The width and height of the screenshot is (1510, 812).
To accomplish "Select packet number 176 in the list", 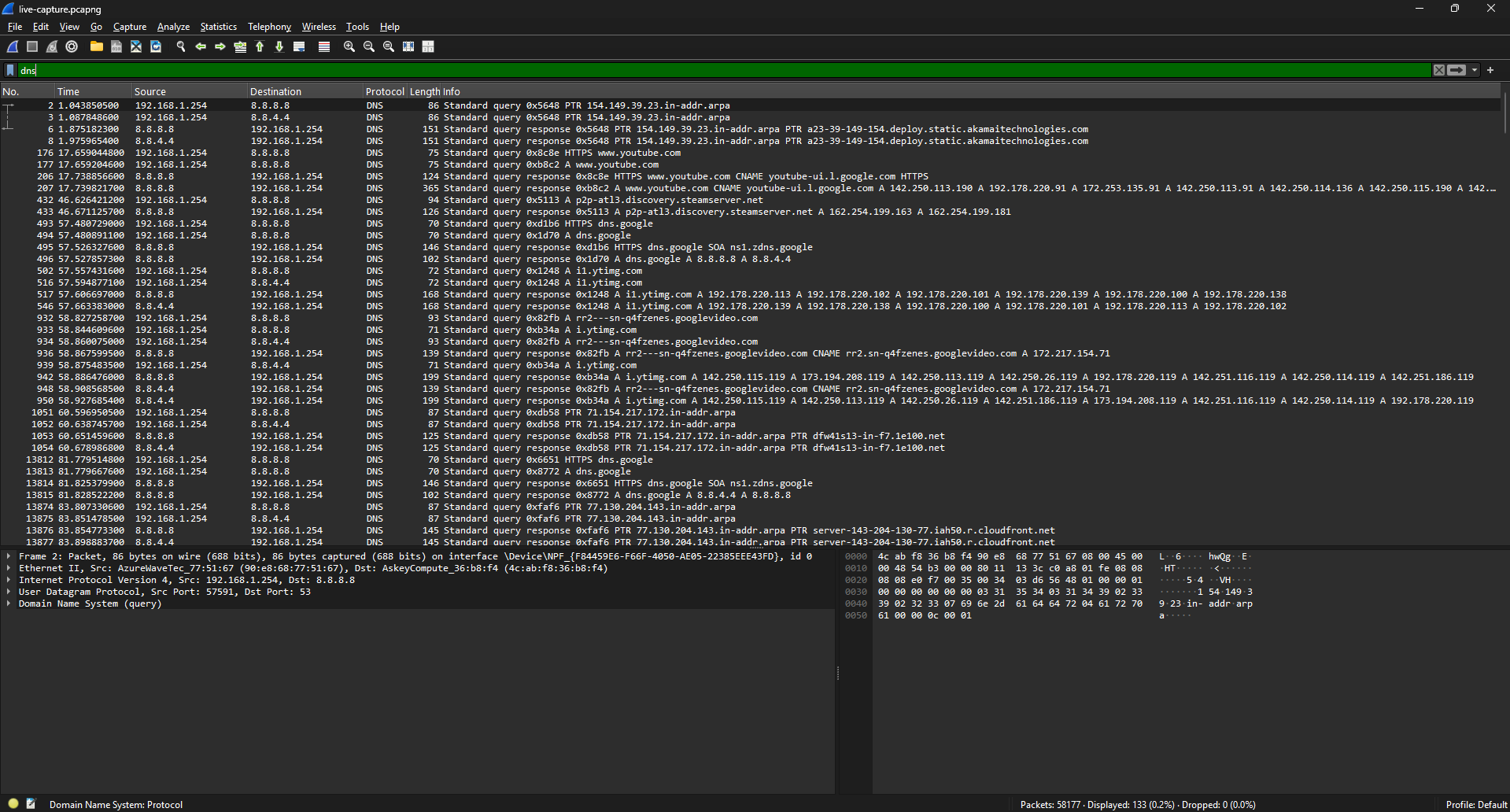I will (472, 152).
